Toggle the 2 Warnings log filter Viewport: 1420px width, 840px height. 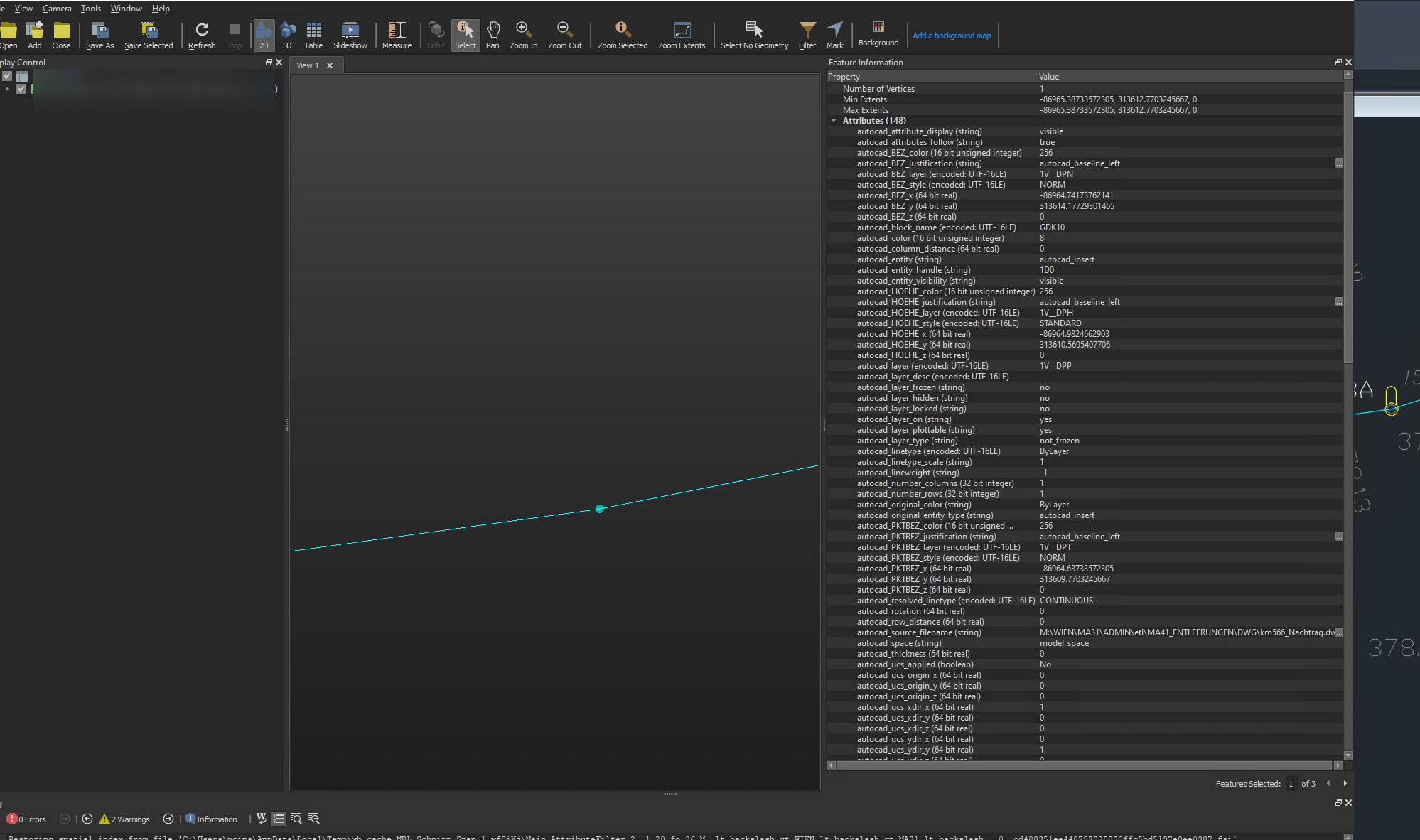(125, 819)
